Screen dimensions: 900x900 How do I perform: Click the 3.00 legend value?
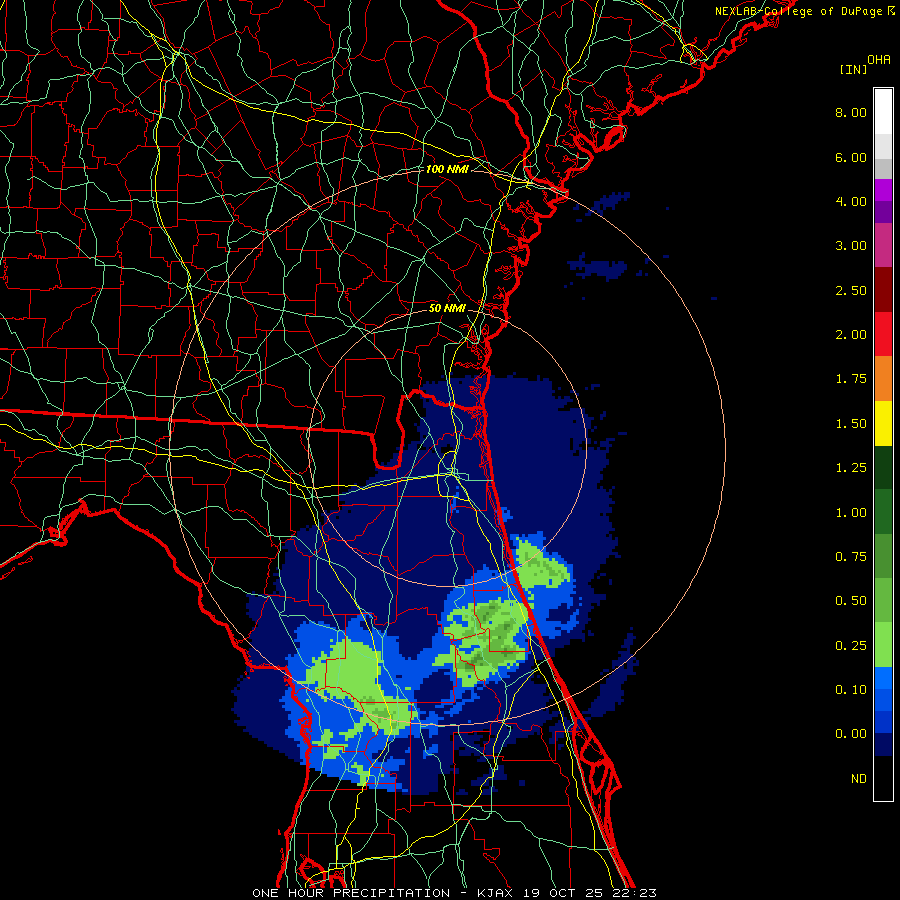851,246
